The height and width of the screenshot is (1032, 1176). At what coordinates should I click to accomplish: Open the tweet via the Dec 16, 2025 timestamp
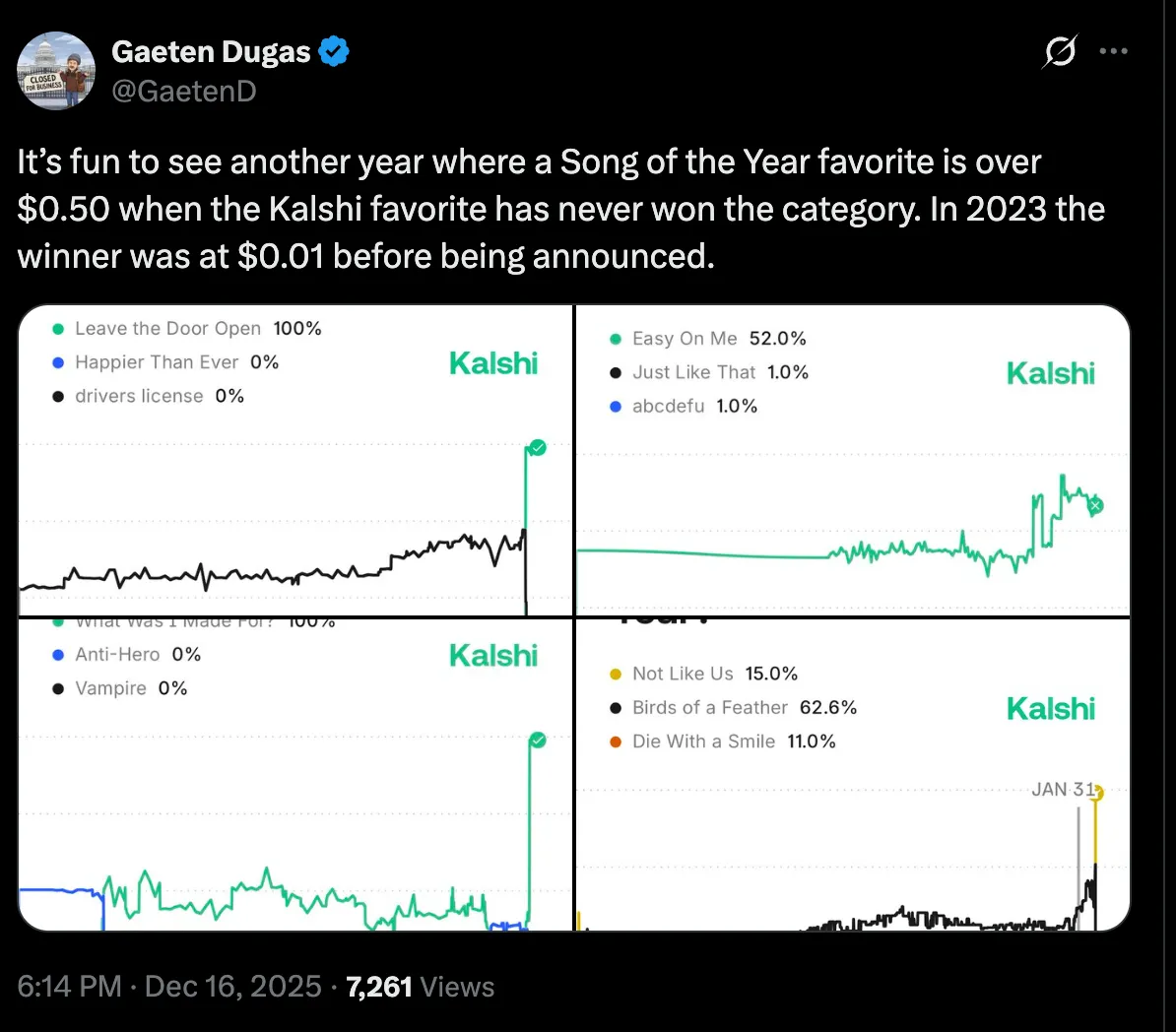coord(232,986)
